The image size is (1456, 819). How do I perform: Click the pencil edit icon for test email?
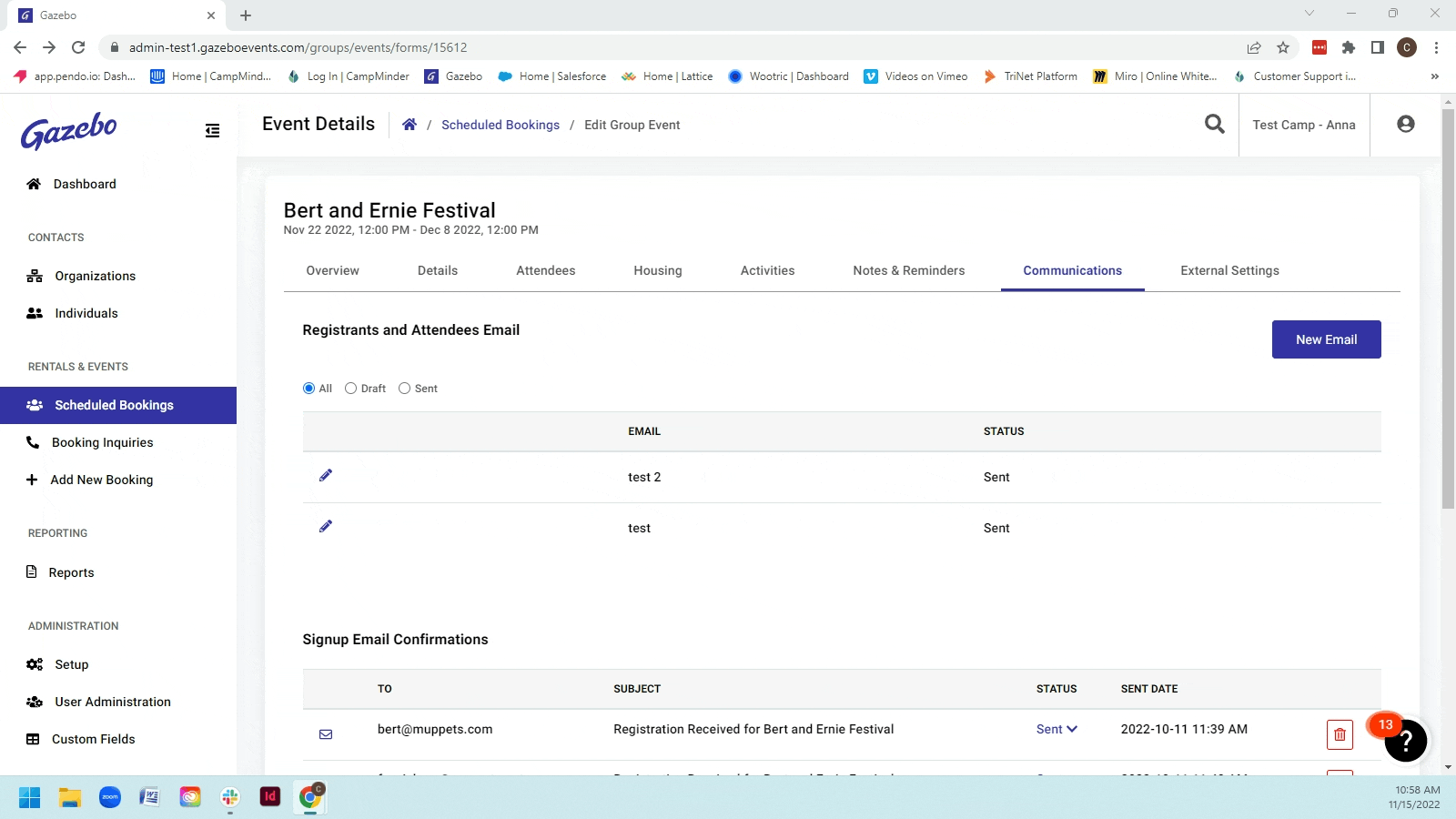pyautogui.click(x=326, y=526)
